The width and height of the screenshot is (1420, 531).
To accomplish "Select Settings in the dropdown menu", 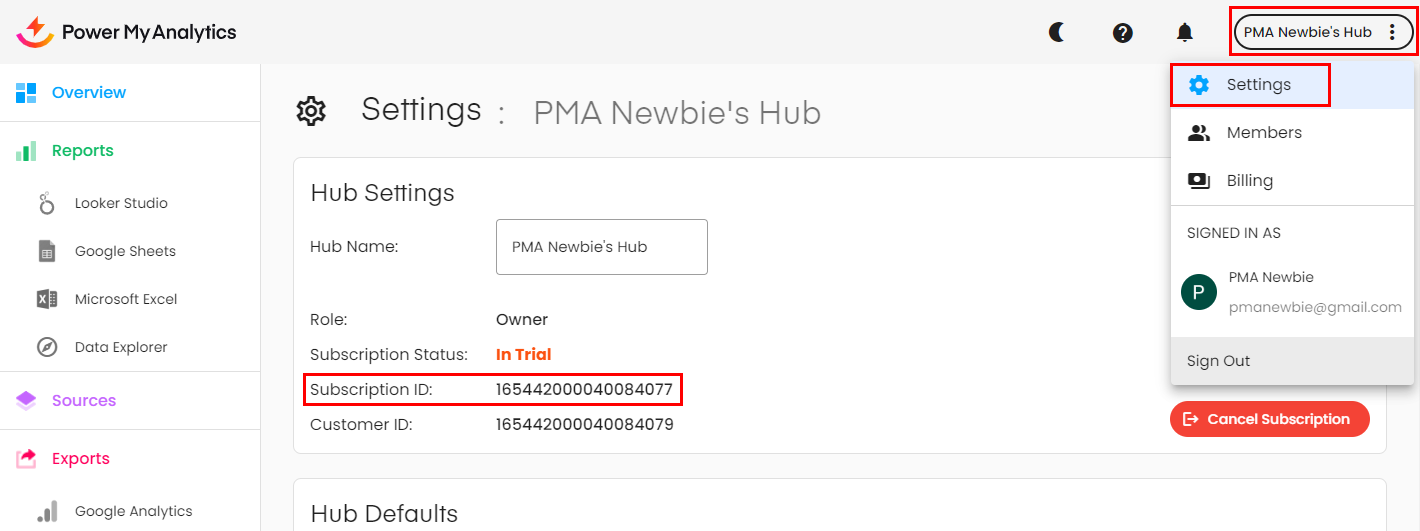I will [1258, 85].
